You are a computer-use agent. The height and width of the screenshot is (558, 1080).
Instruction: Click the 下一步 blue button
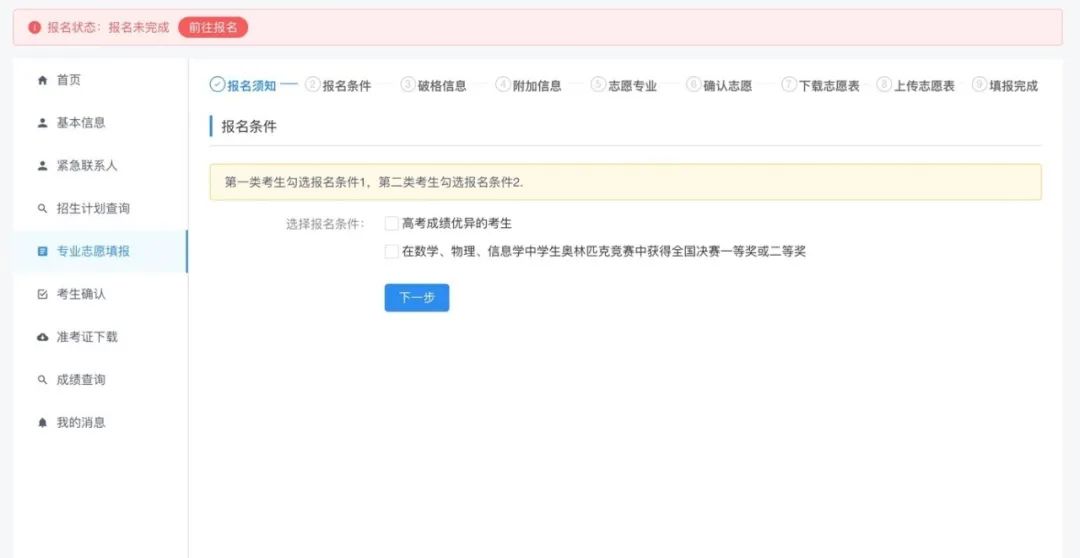coord(417,298)
